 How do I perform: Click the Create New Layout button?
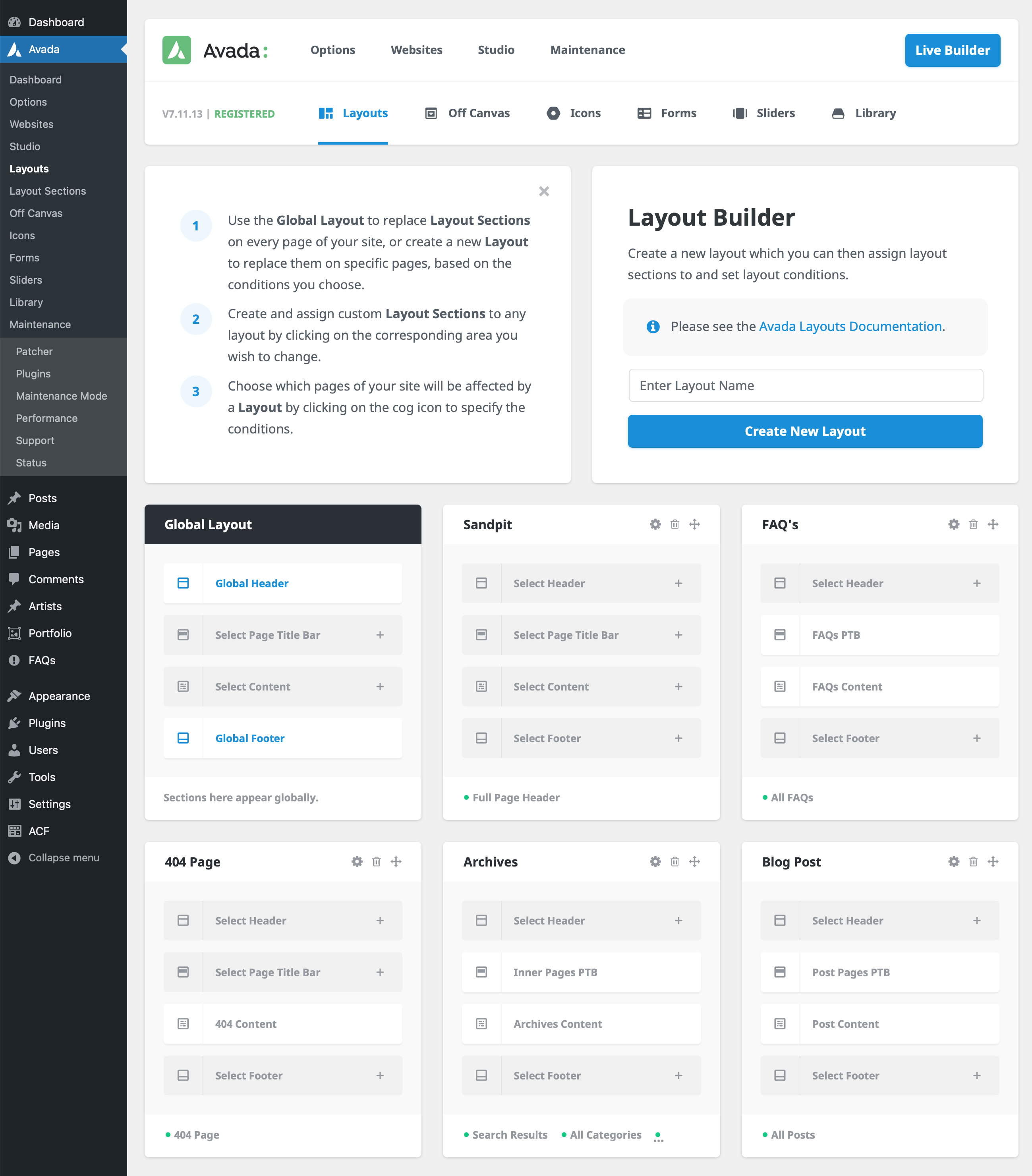click(x=805, y=431)
